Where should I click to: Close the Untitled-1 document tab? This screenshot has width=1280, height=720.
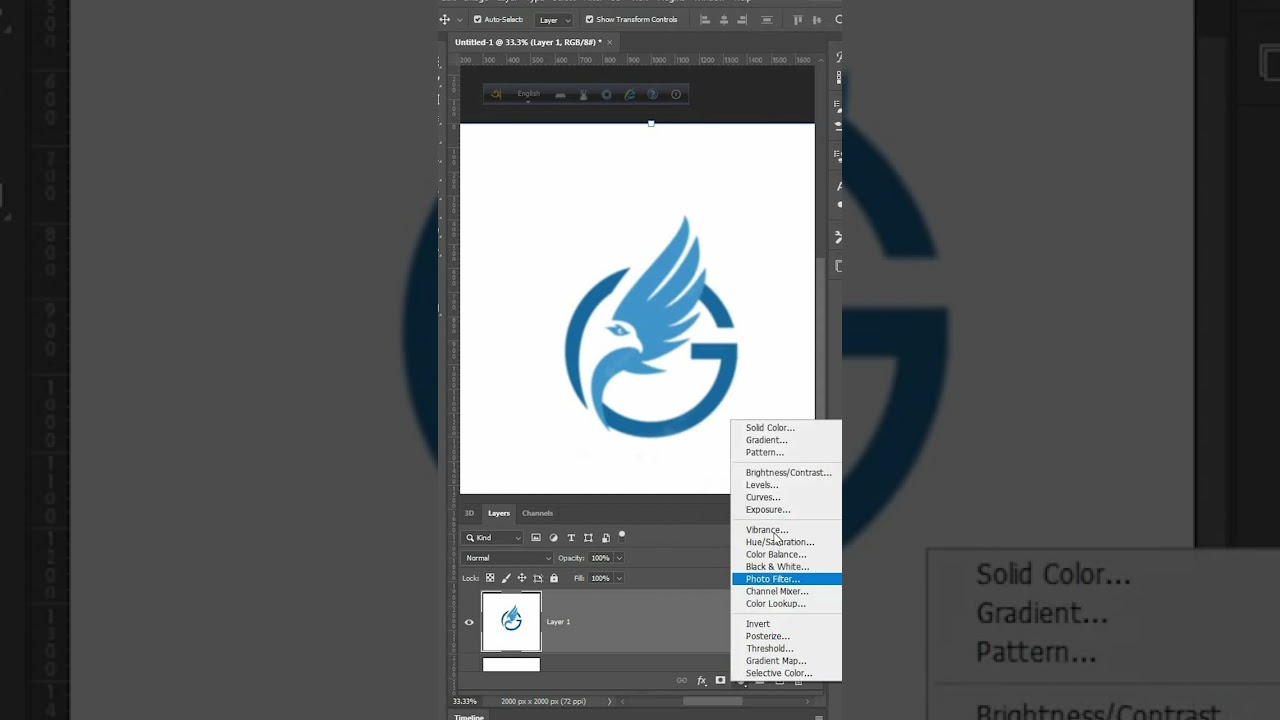[x=609, y=42]
